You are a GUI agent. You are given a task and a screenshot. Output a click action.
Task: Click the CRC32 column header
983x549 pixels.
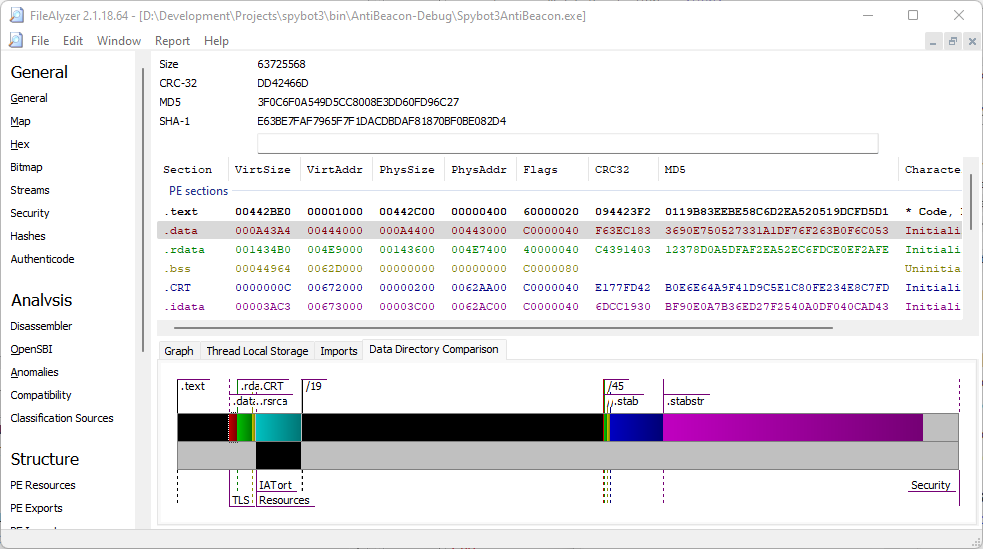pos(623,170)
